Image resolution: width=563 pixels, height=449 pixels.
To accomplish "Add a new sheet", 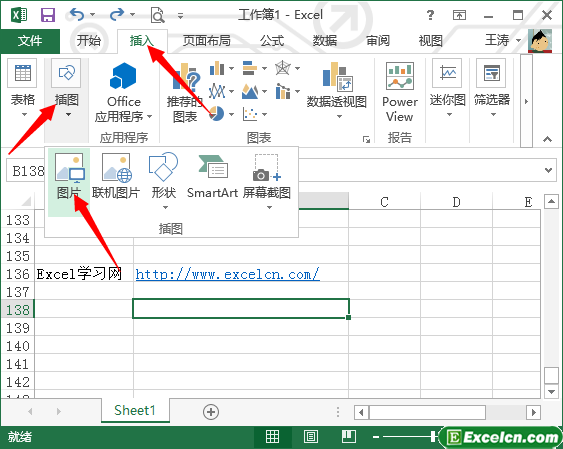I will pos(211,412).
